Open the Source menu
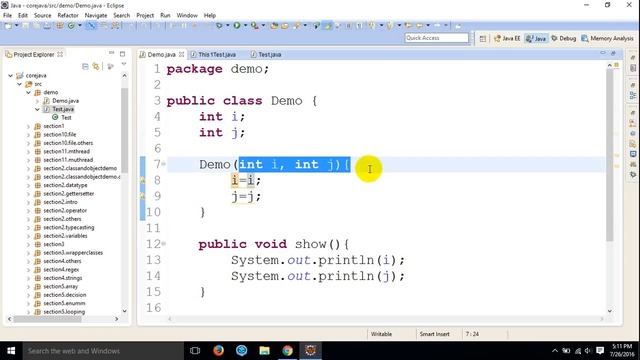This screenshot has width=640, height=360. pyautogui.click(x=42, y=16)
